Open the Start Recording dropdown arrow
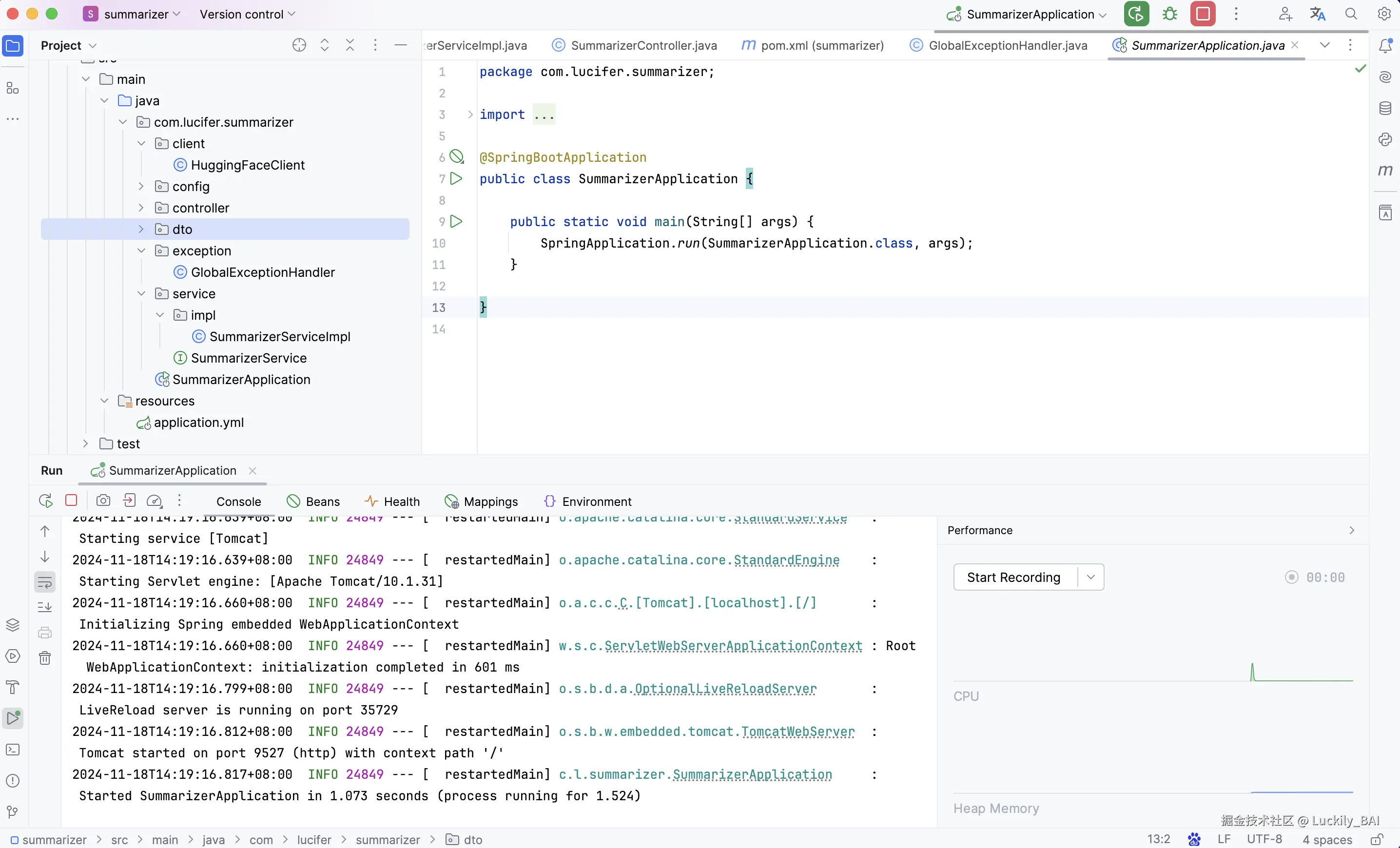 pos(1090,577)
